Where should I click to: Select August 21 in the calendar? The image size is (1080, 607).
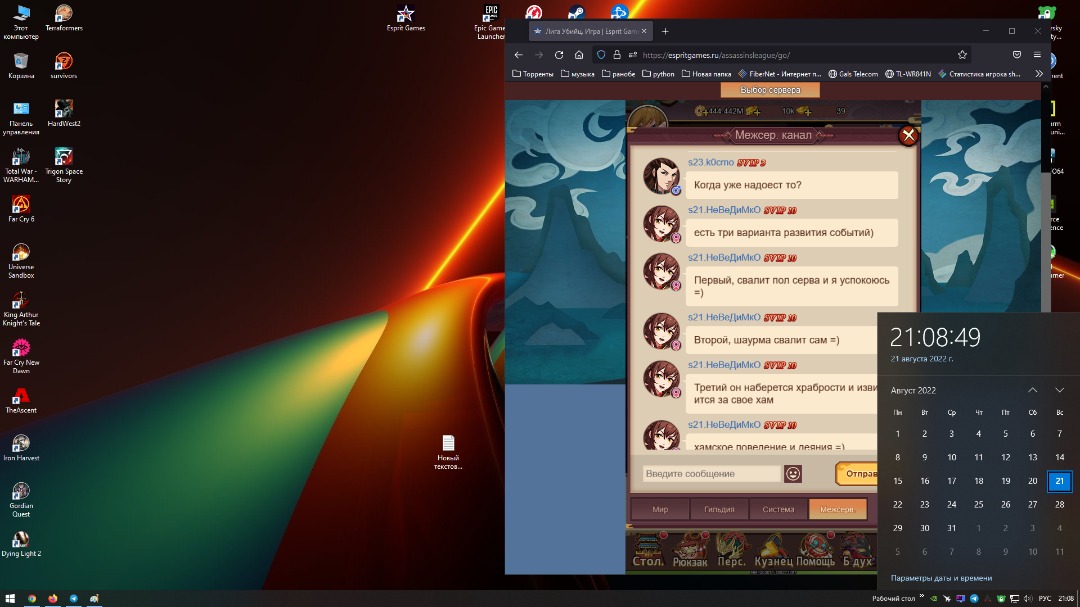(1059, 481)
